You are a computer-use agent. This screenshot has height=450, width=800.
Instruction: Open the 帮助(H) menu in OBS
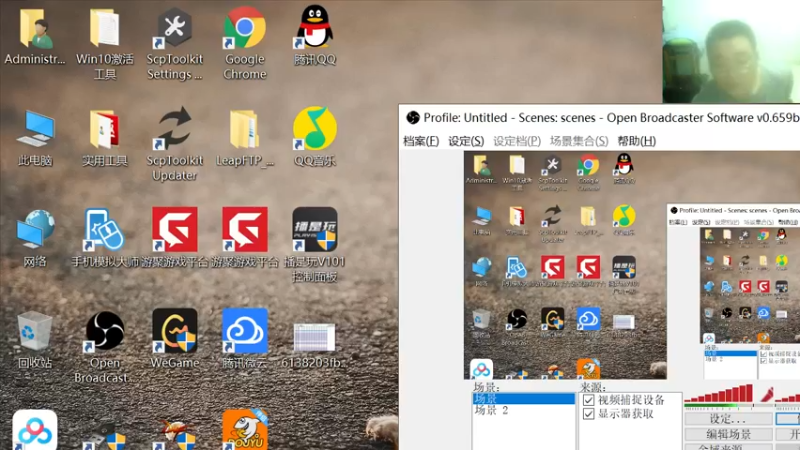pos(637,141)
